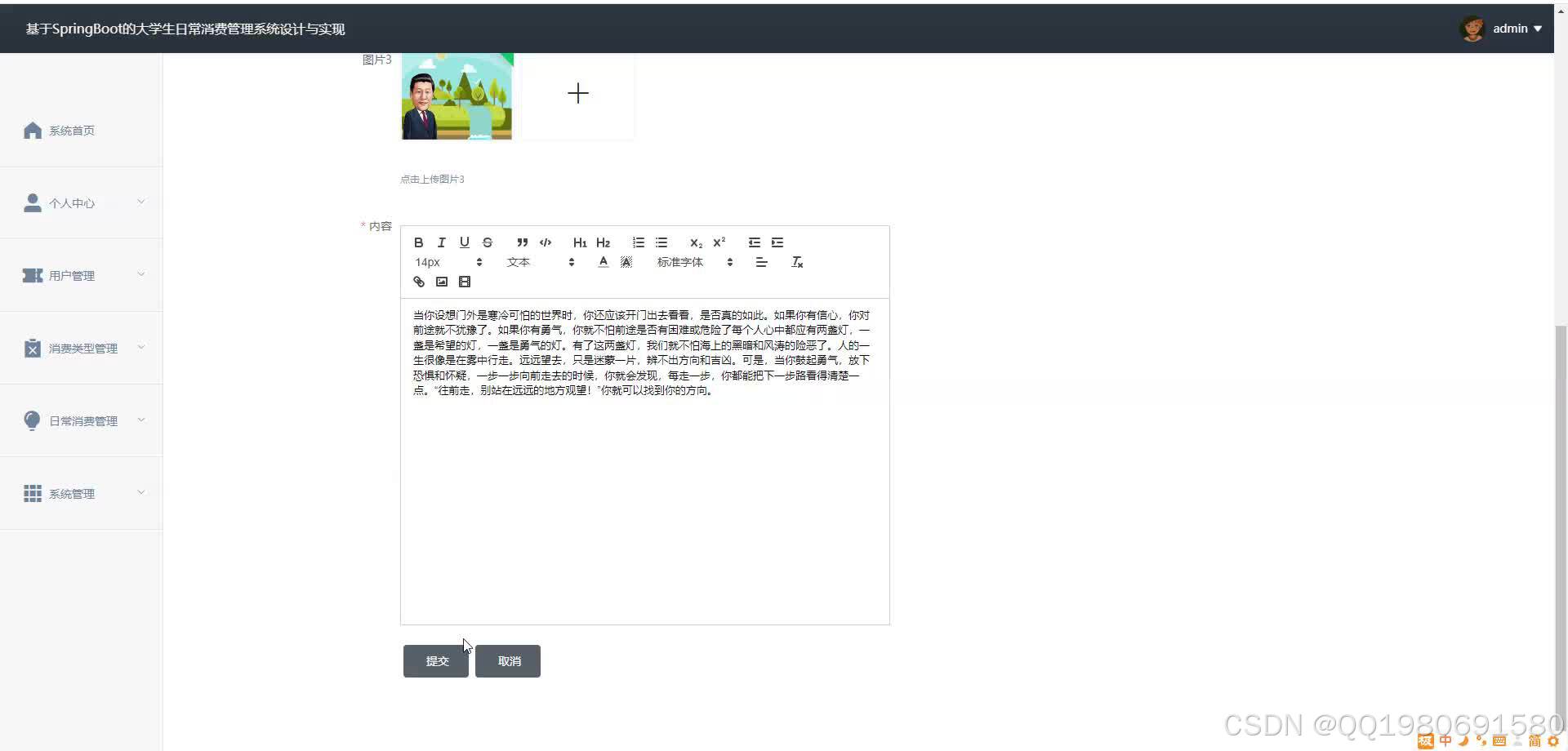The width and height of the screenshot is (1568, 751).
Task: Apply Heading 1 formatting
Action: click(x=579, y=242)
